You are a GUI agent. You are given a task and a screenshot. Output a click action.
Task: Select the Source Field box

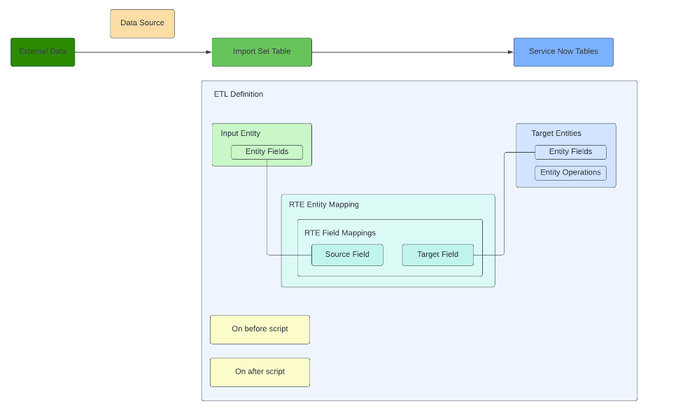pyautogui.click(x=347, y=255)
